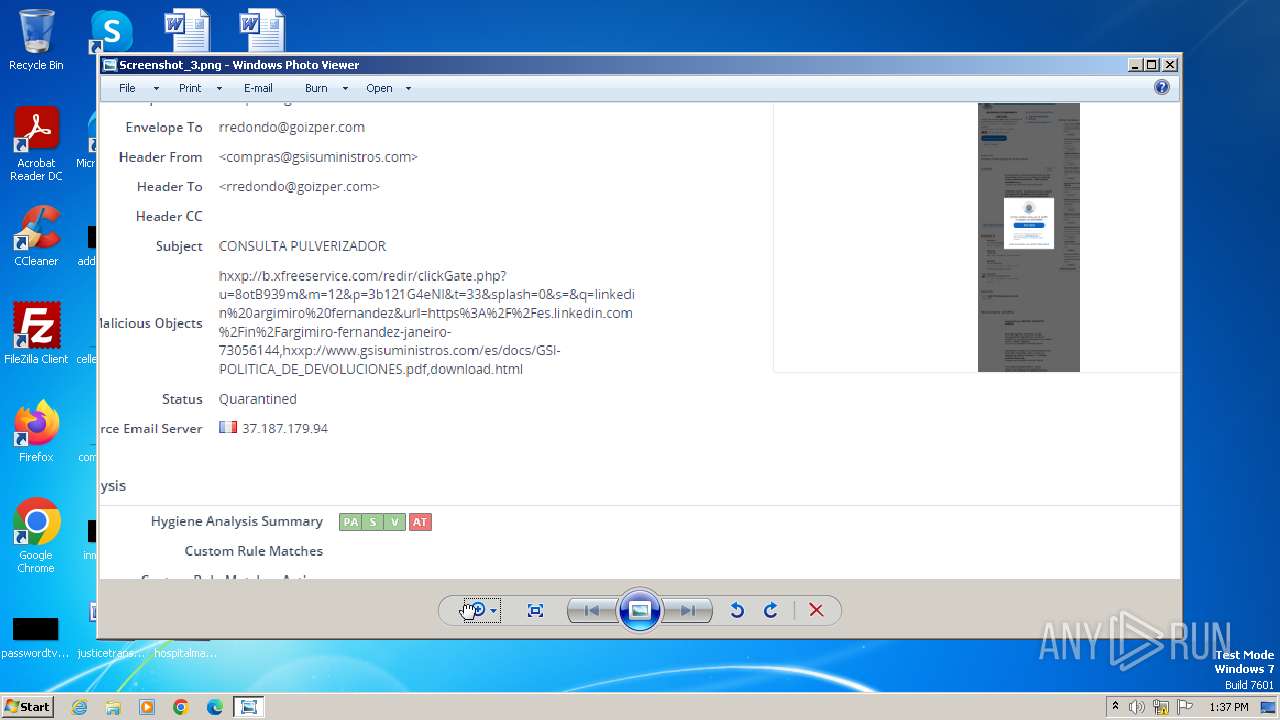Open the Firefox desktop icon
1280x720 pixels.
(x=36, y=431)
